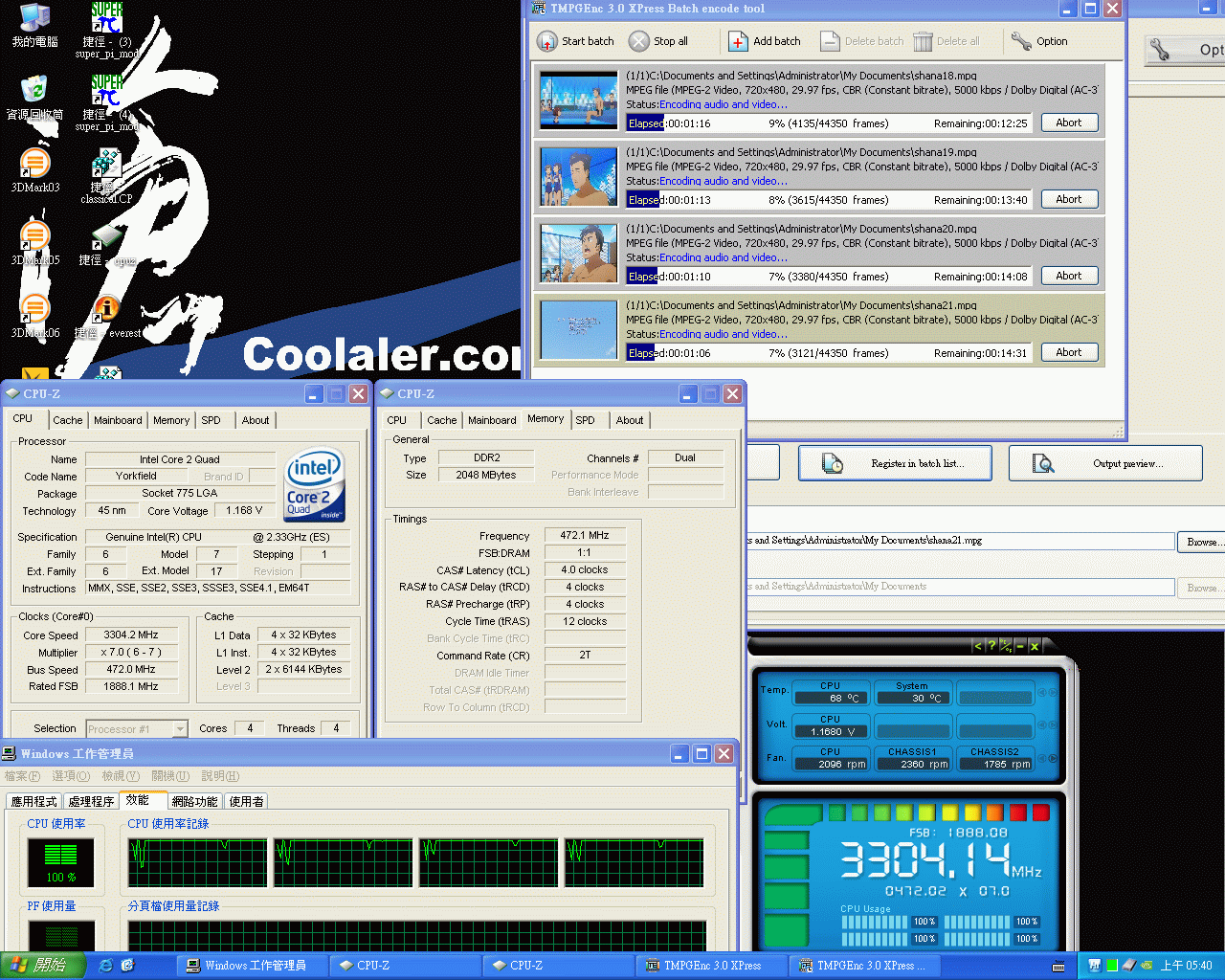Click the shana20.mpg video thumbnail
Image resolution: width=1225 pixels, height=980 pixels.
coord(579,253)
